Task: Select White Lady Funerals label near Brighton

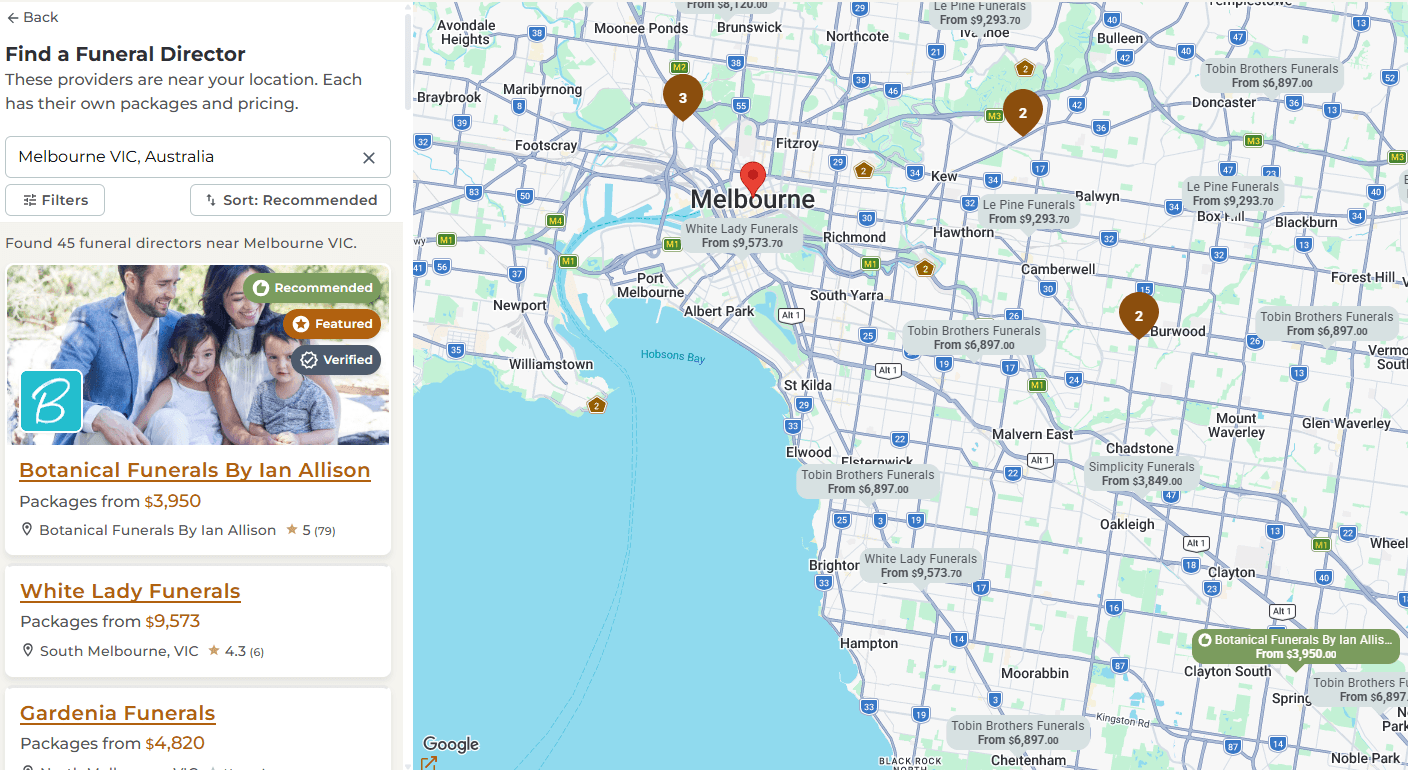Action: tap(921, 566)
